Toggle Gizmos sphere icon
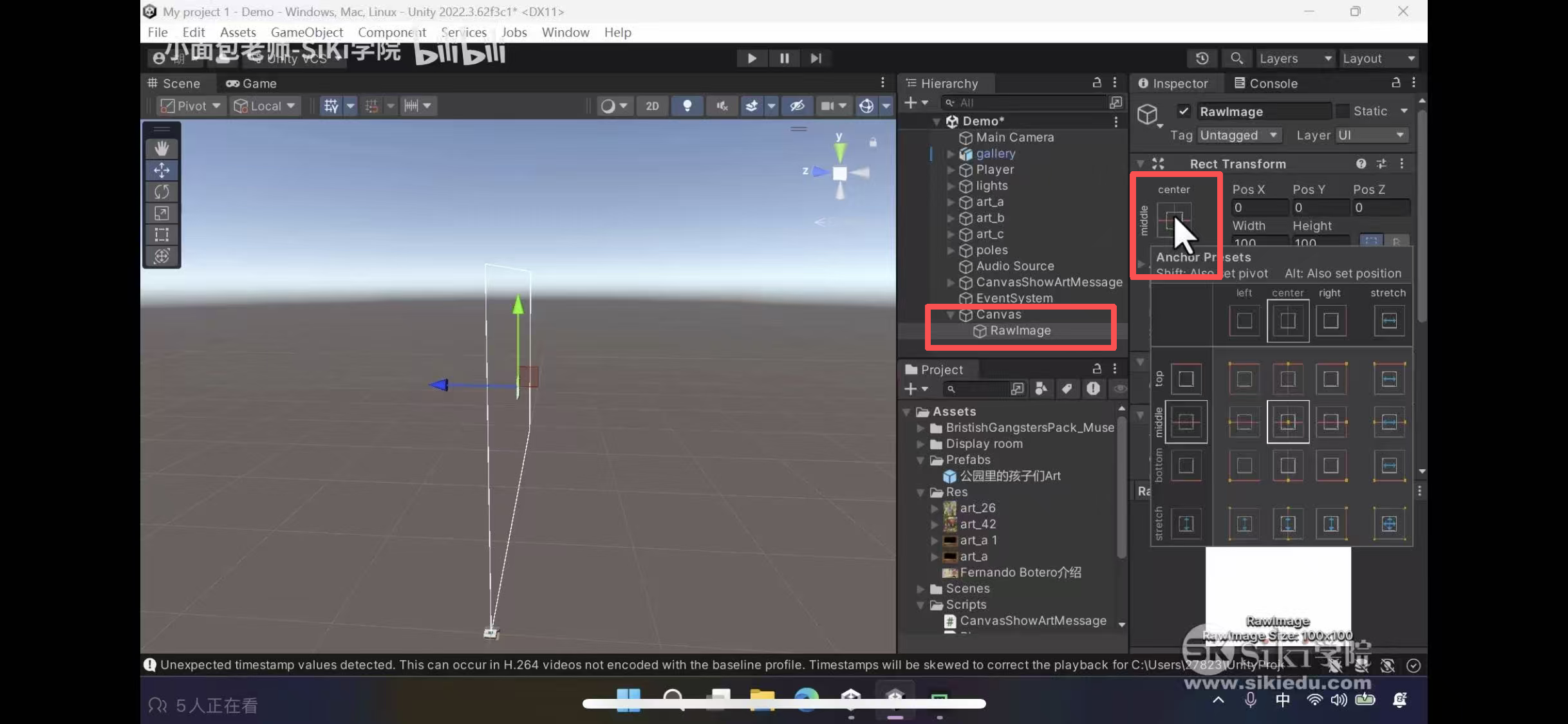1568x724 pixels. coord(866,106)
